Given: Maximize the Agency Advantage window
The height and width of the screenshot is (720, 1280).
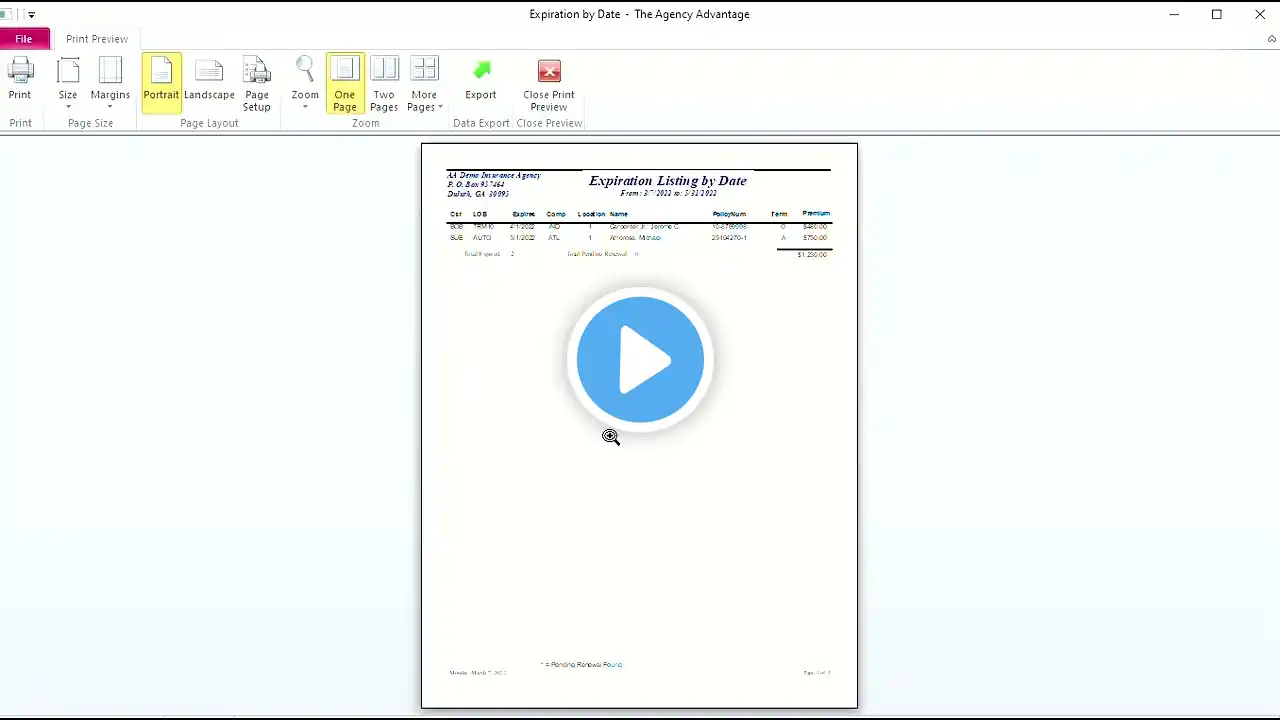Looking at the screenshot, I should coord(1217,14).
